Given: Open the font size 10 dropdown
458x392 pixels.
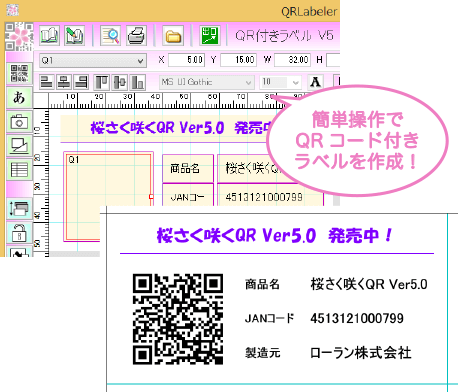Looking at the screenshot, I should tap(280, 82).
